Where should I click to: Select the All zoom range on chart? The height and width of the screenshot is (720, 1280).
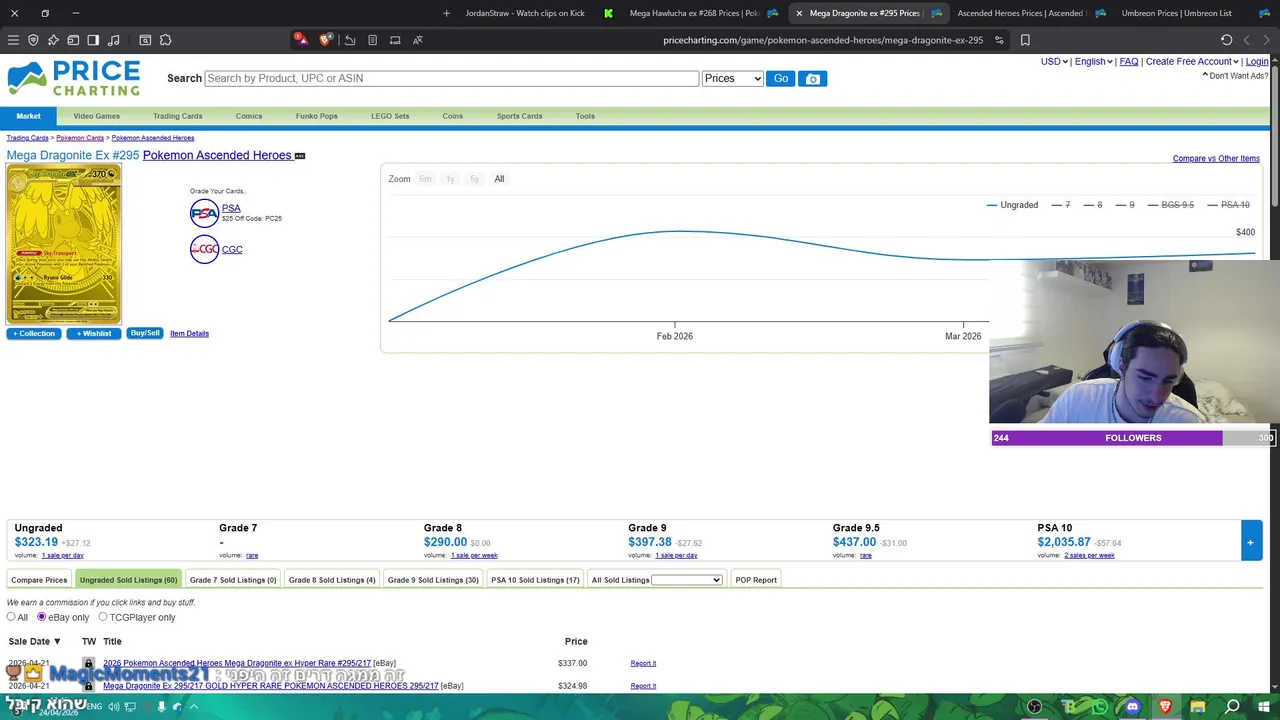(x=499, y=179)
